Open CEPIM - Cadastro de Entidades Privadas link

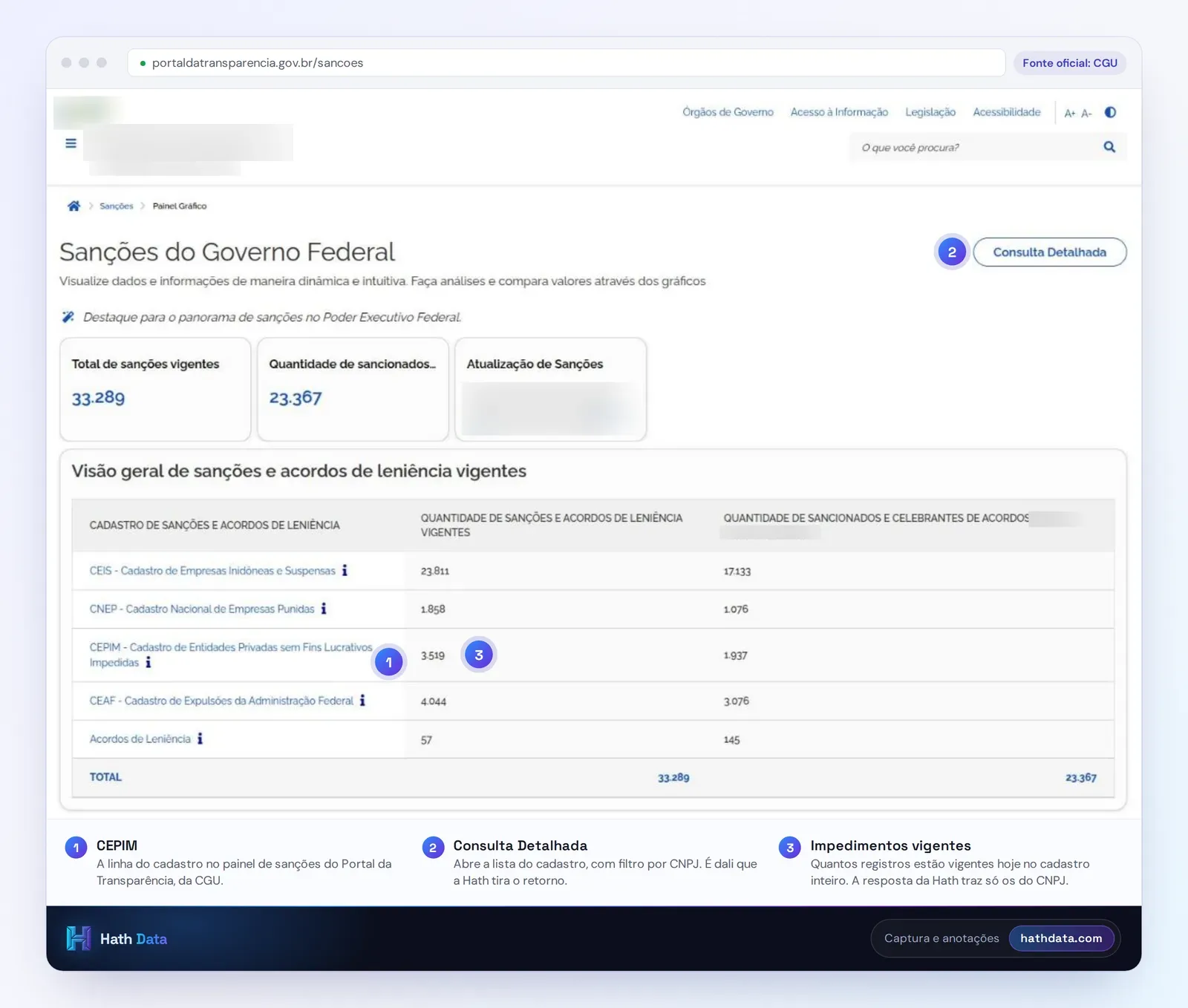(x=231, y=655)
